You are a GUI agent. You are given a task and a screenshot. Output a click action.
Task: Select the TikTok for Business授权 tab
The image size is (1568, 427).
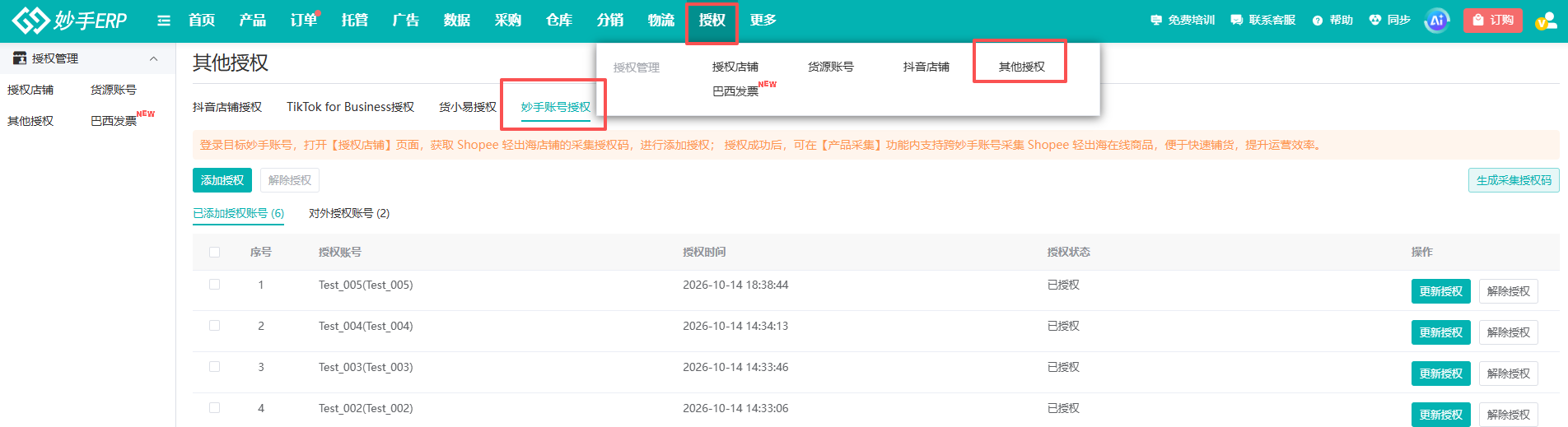[350, 107]
